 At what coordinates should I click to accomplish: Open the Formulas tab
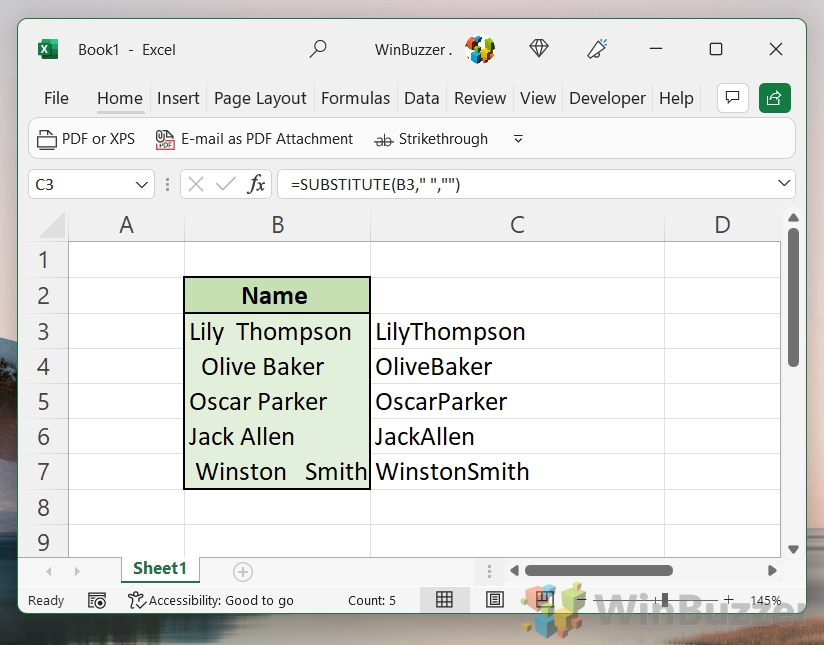[355, 98]
